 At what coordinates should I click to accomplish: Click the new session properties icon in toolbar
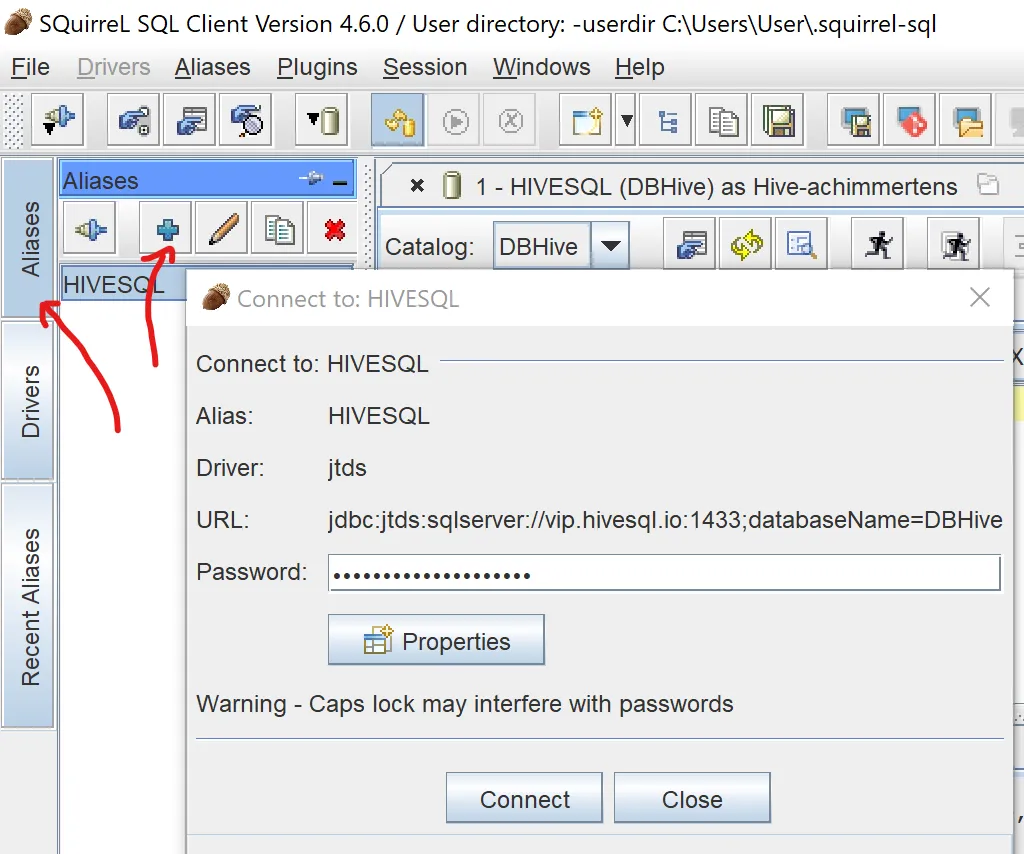click(189, 119)
